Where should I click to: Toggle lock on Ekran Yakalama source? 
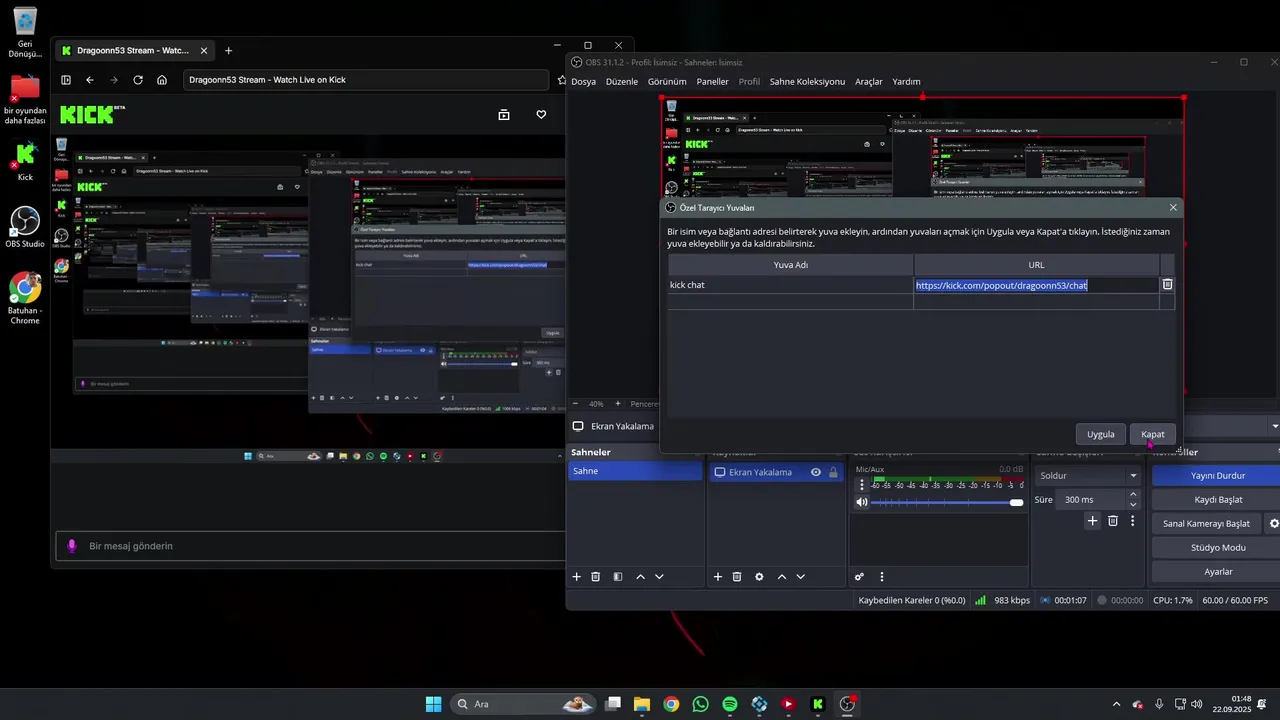tap(833, 472)
